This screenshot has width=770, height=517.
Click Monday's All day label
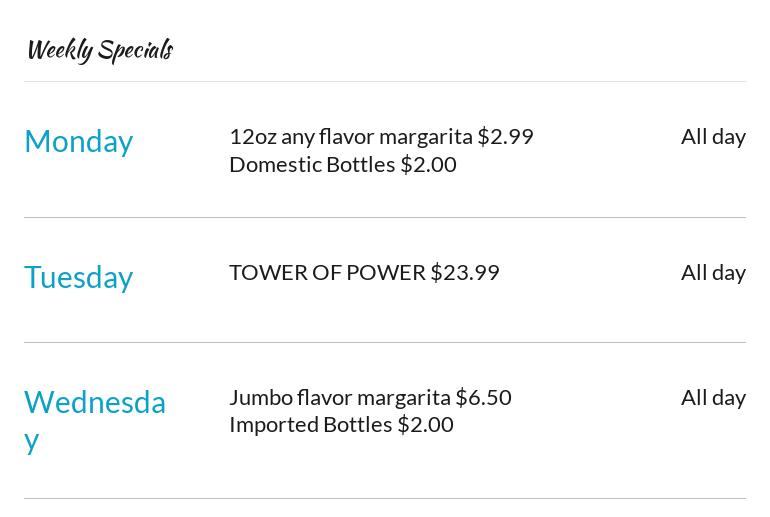pyautogui.click(x=713, y=136)
